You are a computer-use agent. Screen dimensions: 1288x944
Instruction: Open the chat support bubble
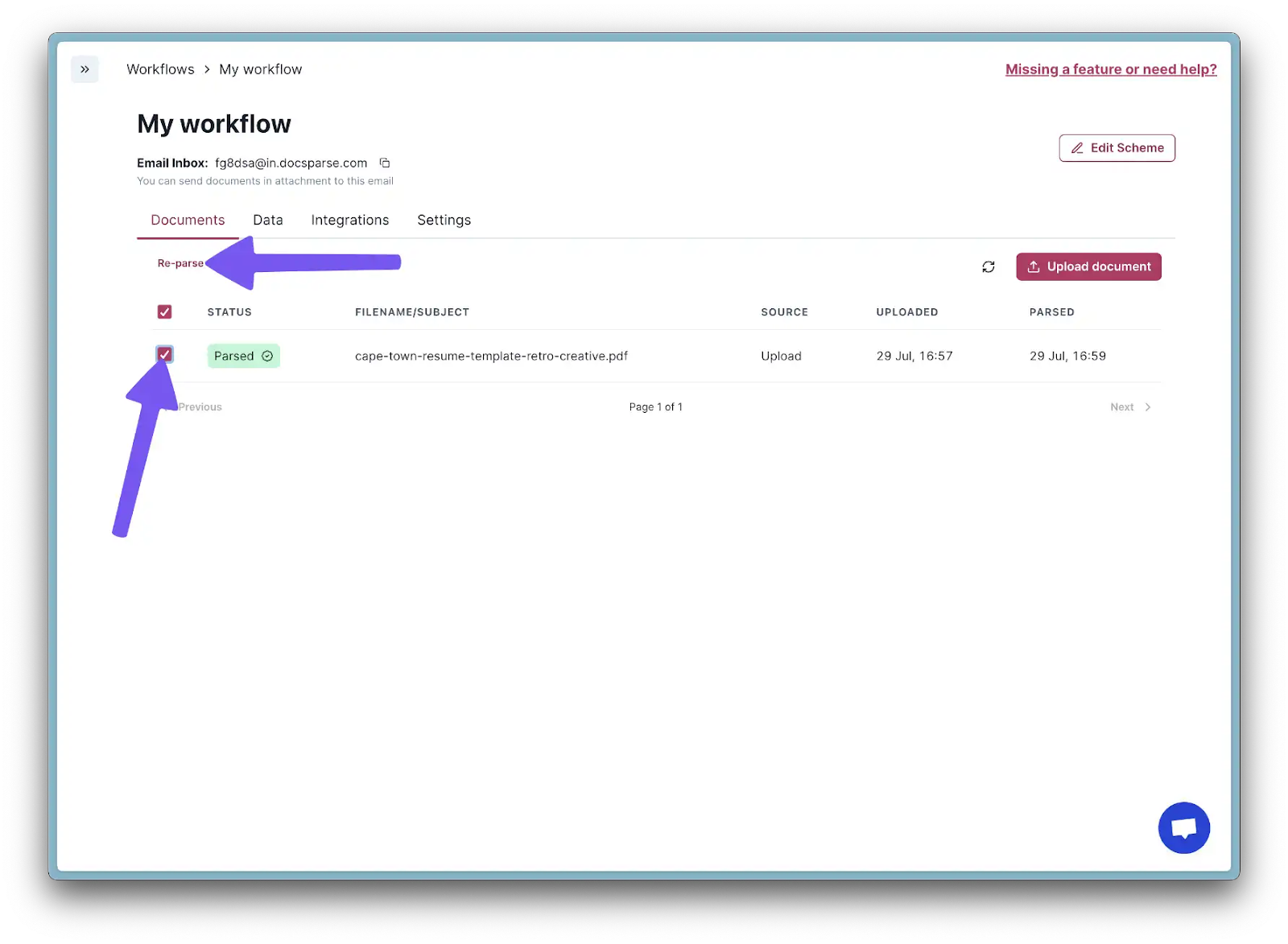1183,827
